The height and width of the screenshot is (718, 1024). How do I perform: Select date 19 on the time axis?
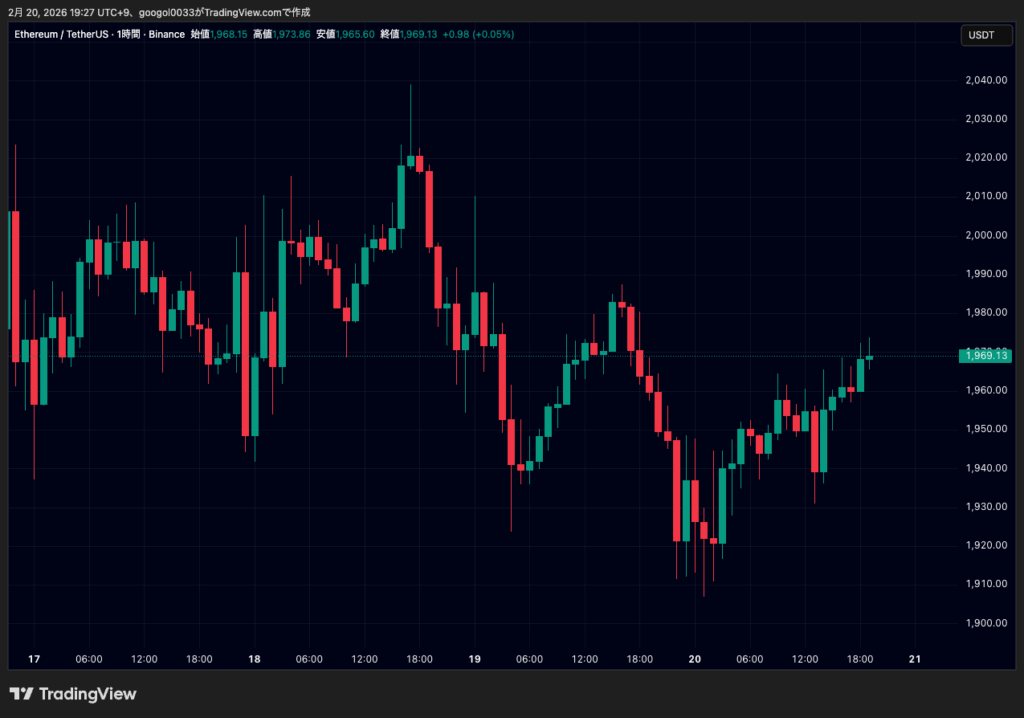click(x=475, y=659)
